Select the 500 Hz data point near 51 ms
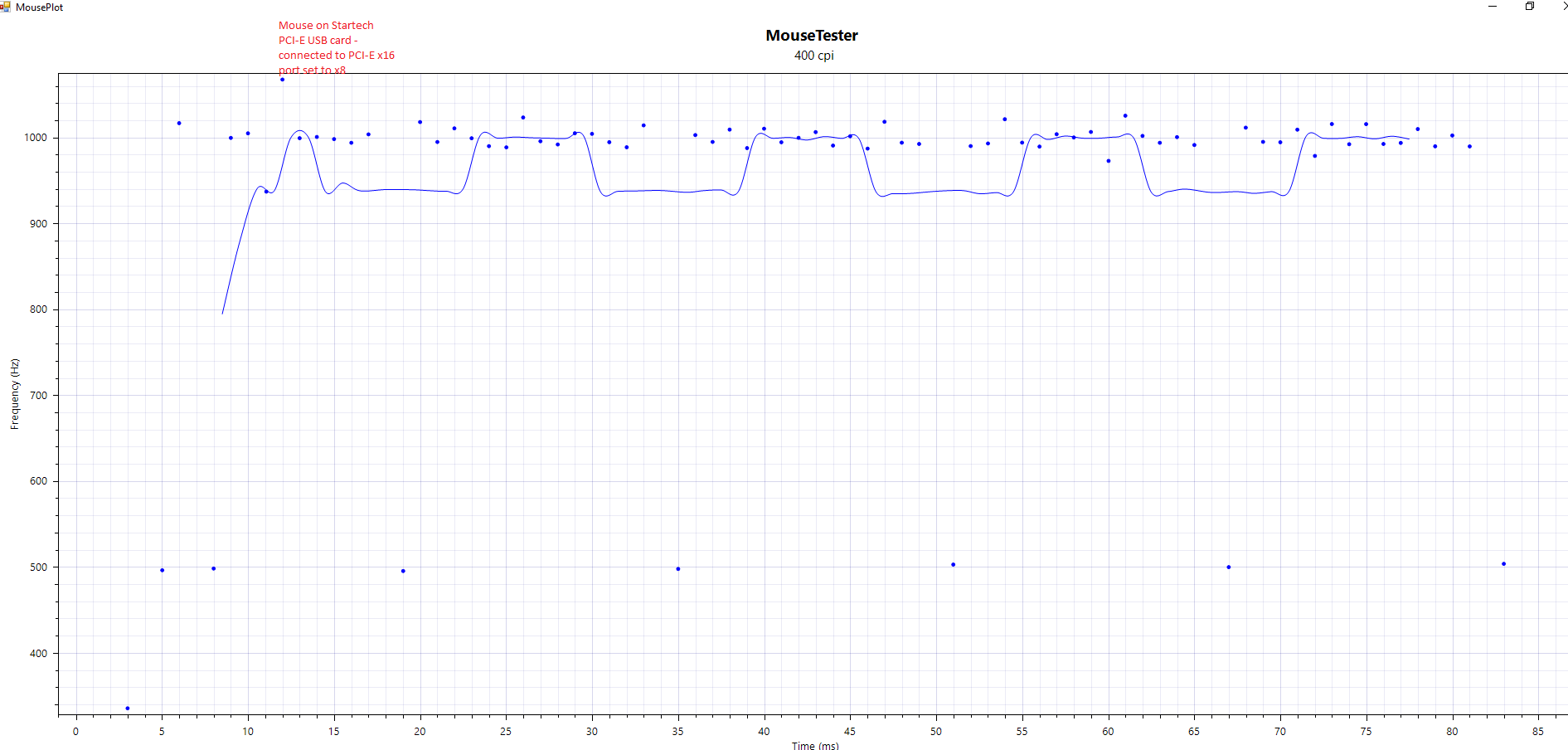The image size is (1568, 750). tap(953, 565)
